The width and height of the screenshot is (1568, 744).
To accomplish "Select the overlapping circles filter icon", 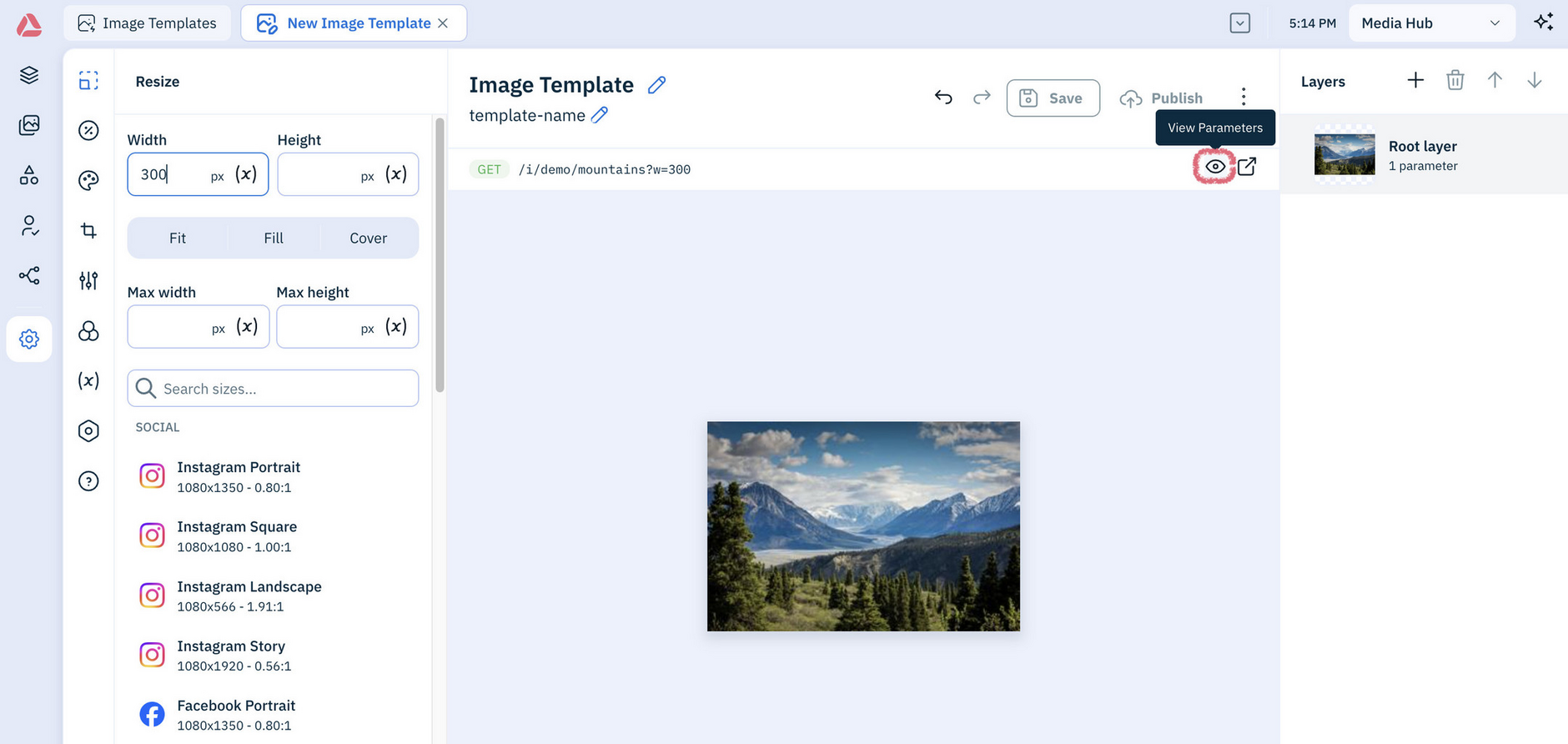I will coord(88,331).
